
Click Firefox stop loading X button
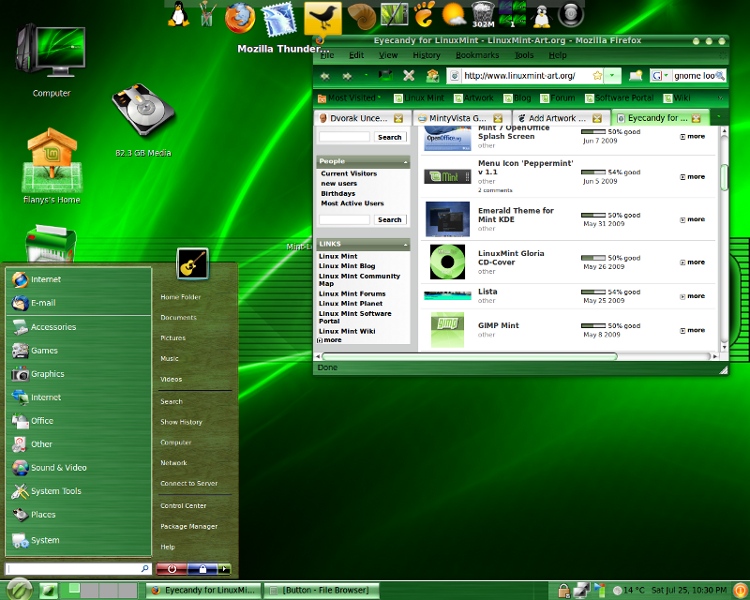point(408,76)
